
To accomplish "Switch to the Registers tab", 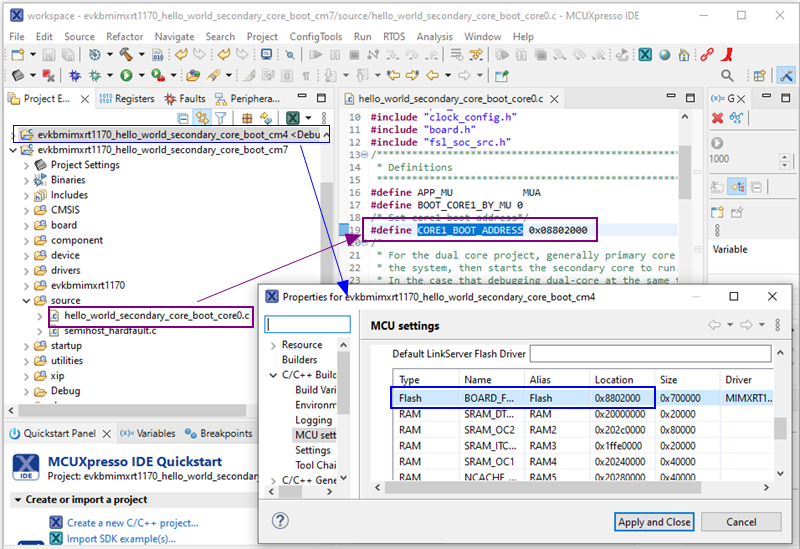I will tap(133, 99).
